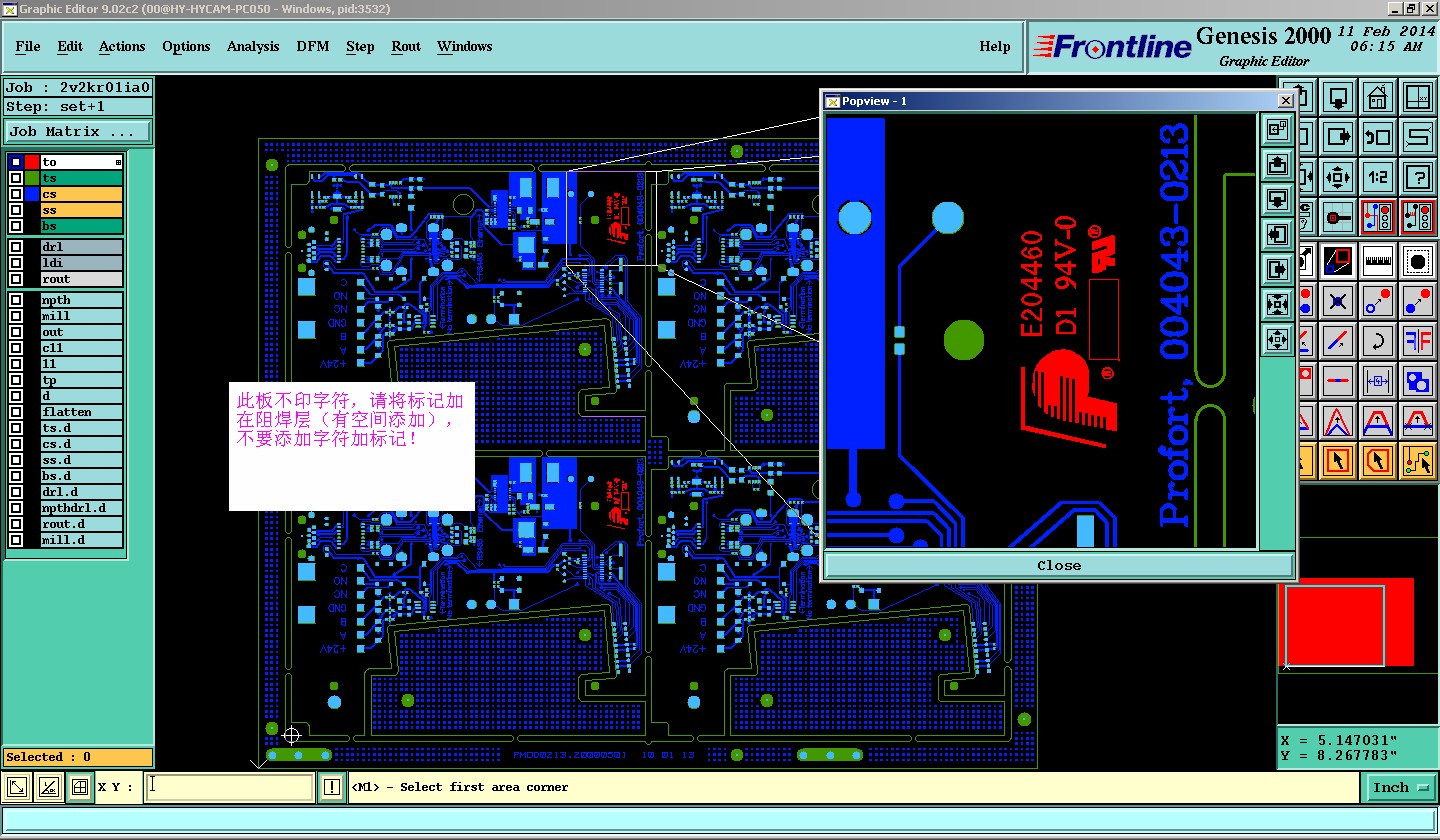Click the green color swatch of ts layer
1440x840 pixels.
click(32, 178)
